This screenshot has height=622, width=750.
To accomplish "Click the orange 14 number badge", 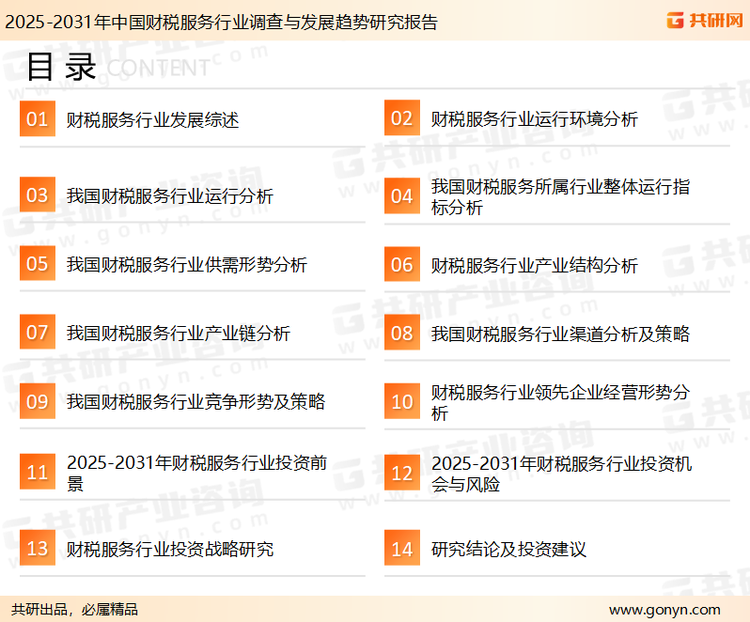I will pos(402,548).
